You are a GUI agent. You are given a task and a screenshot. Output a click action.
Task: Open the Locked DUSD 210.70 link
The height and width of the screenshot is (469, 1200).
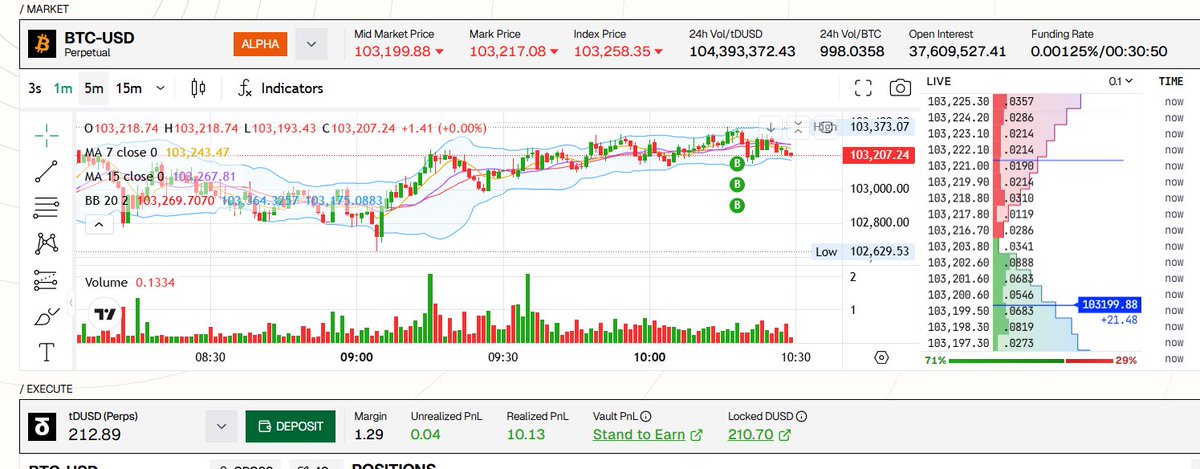click(759, 434)
